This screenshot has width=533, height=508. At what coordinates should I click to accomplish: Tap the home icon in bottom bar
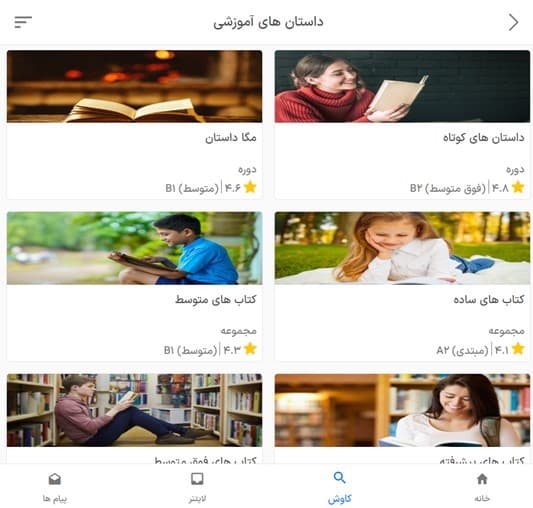click(482, 479)
